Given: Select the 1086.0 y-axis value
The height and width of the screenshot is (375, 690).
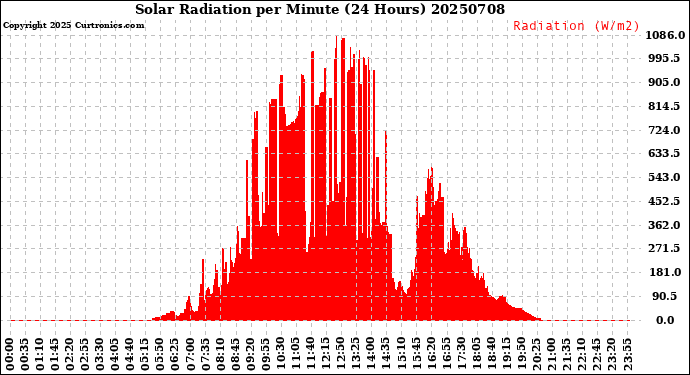Looking at the screenshot, I should tap(665, 35).
